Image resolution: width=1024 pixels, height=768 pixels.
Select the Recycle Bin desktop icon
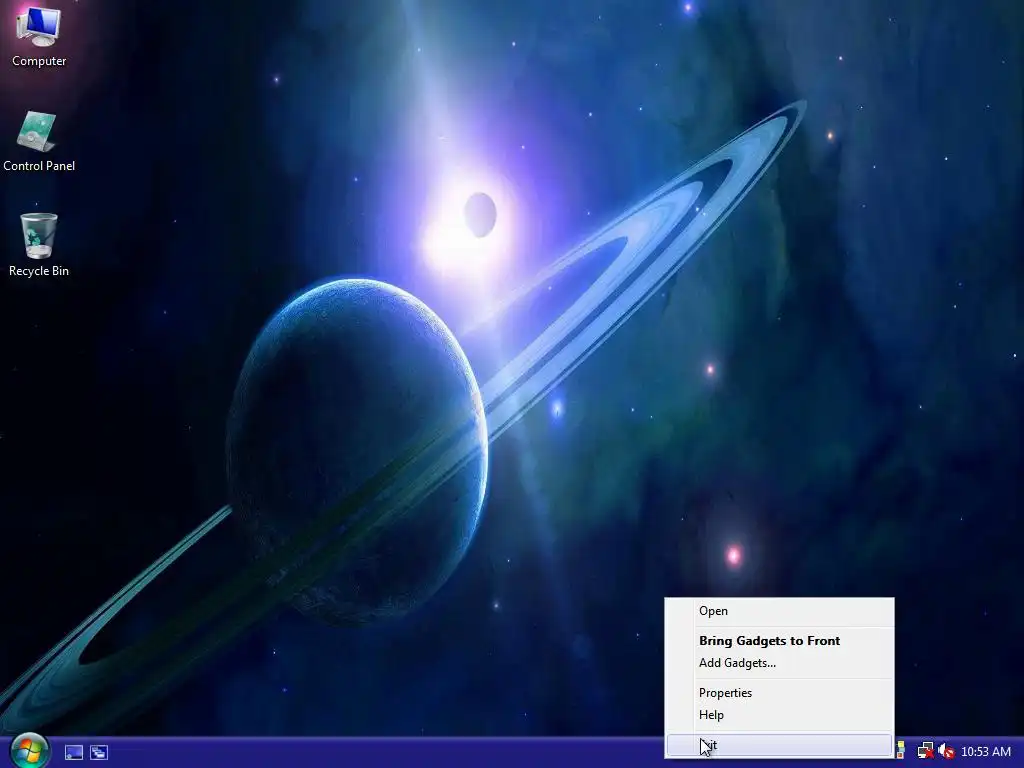click(x=39, y=246)
